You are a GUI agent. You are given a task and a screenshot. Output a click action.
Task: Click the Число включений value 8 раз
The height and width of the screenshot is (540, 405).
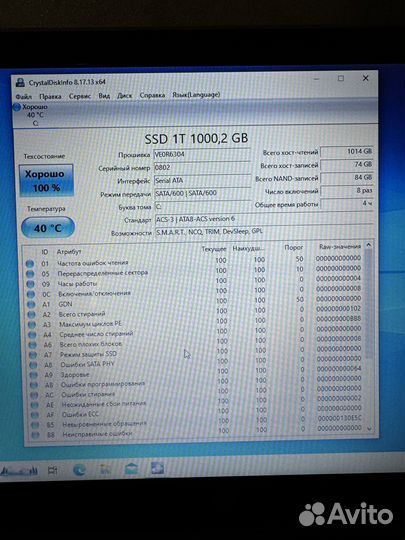347,191
